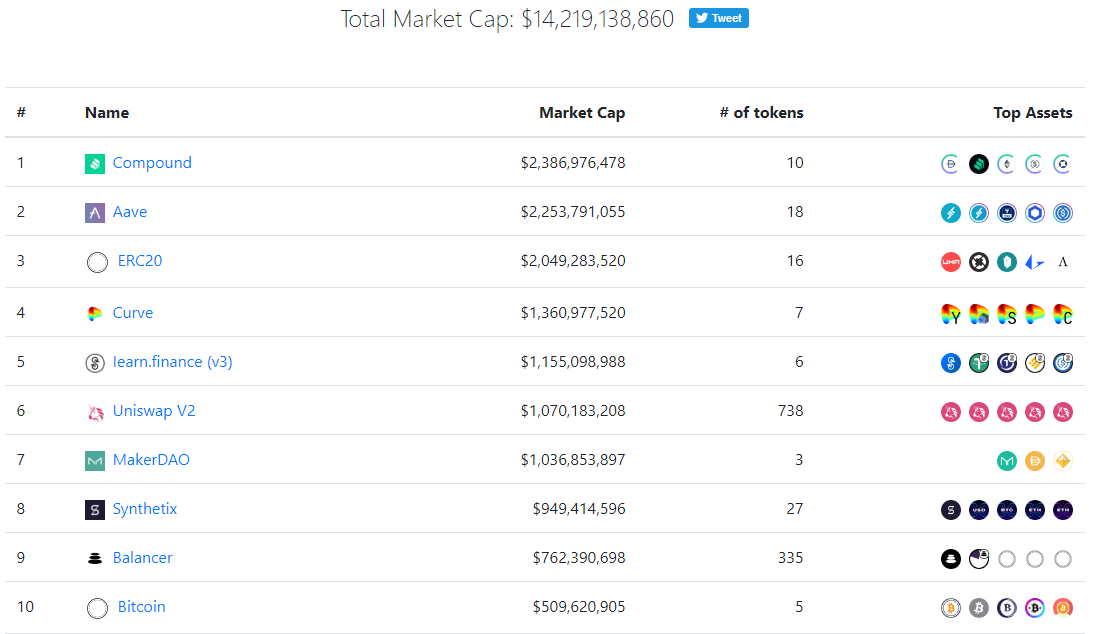Click the Iearn.finance logo beside its name
Image resolution: width=1097 pixels, height=634 pixels.
[95, 363]
